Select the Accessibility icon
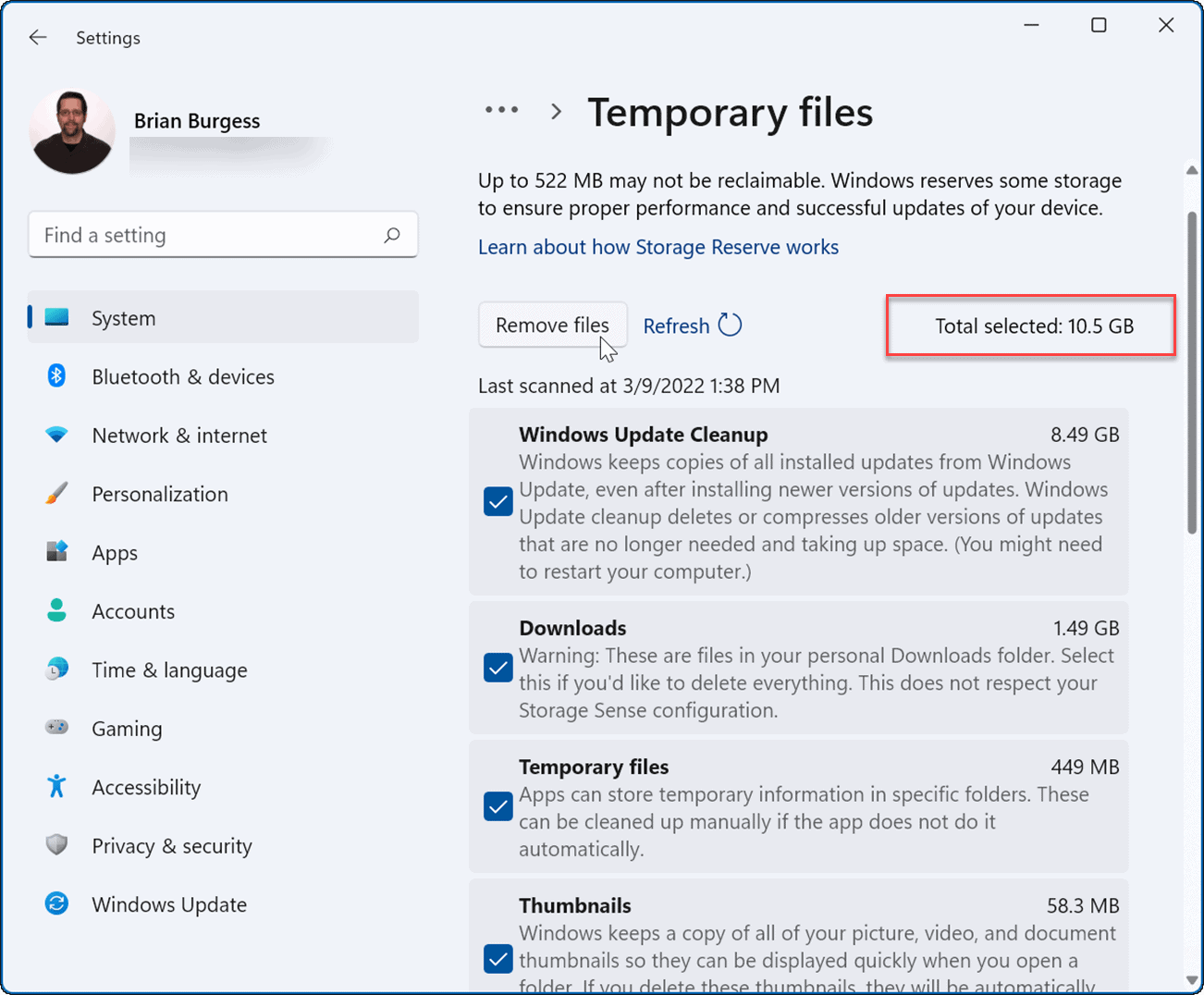Image resolution: width=1204 pixels, height=995 pixels. [x=56, y=786]
